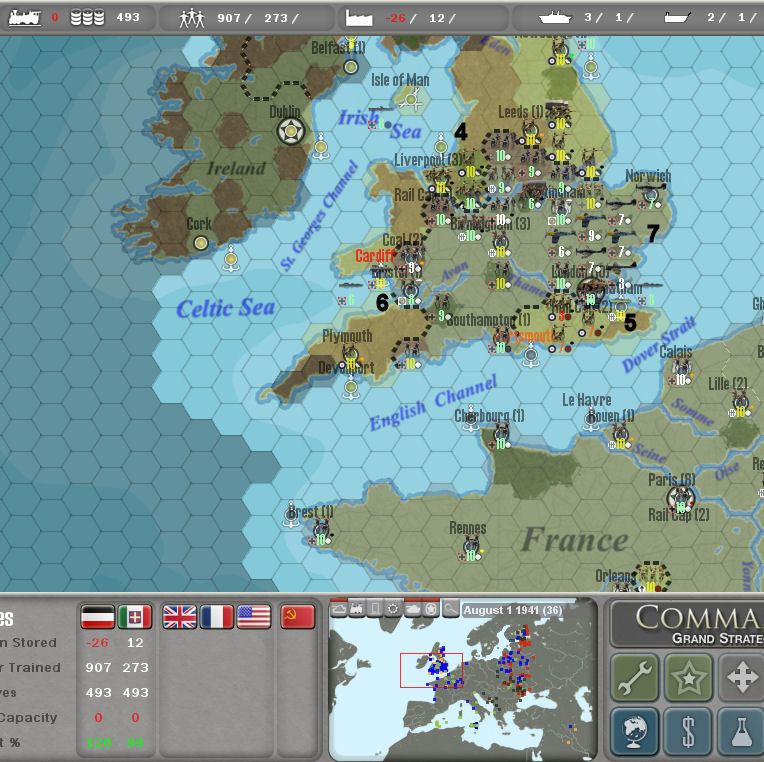Click the star commander button

(688, 677)
